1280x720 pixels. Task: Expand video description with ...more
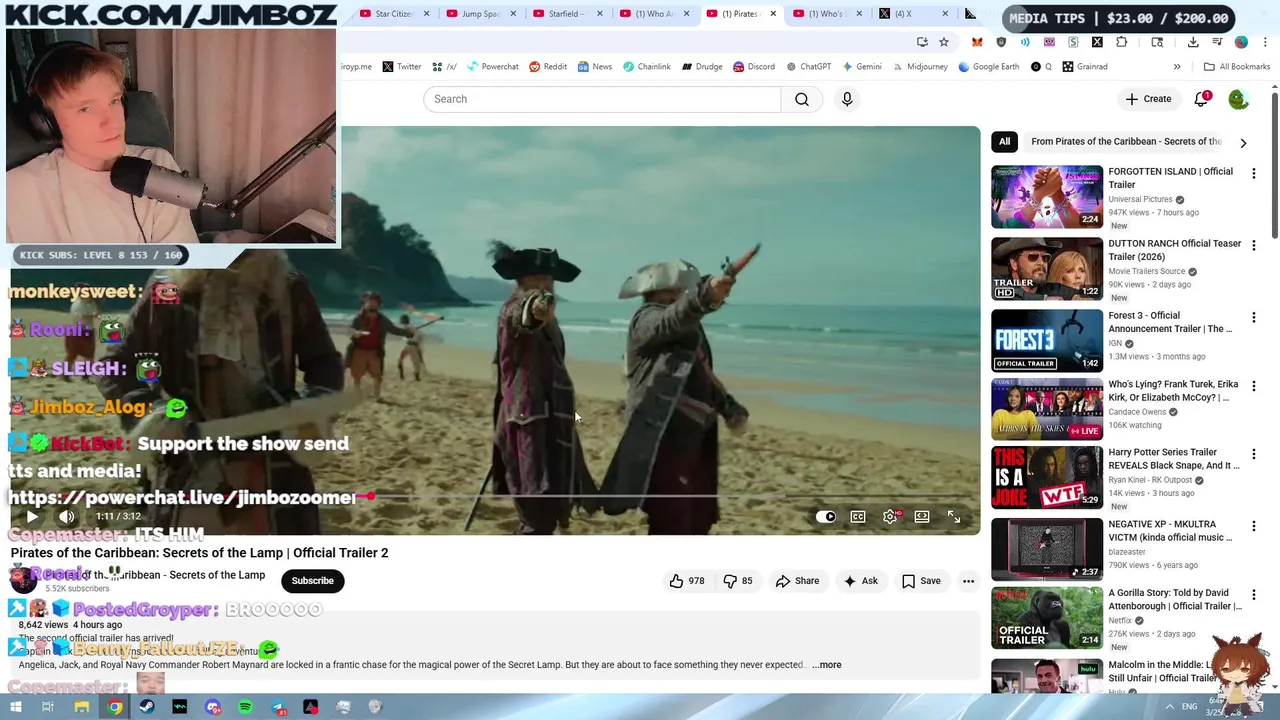(826, 665)
